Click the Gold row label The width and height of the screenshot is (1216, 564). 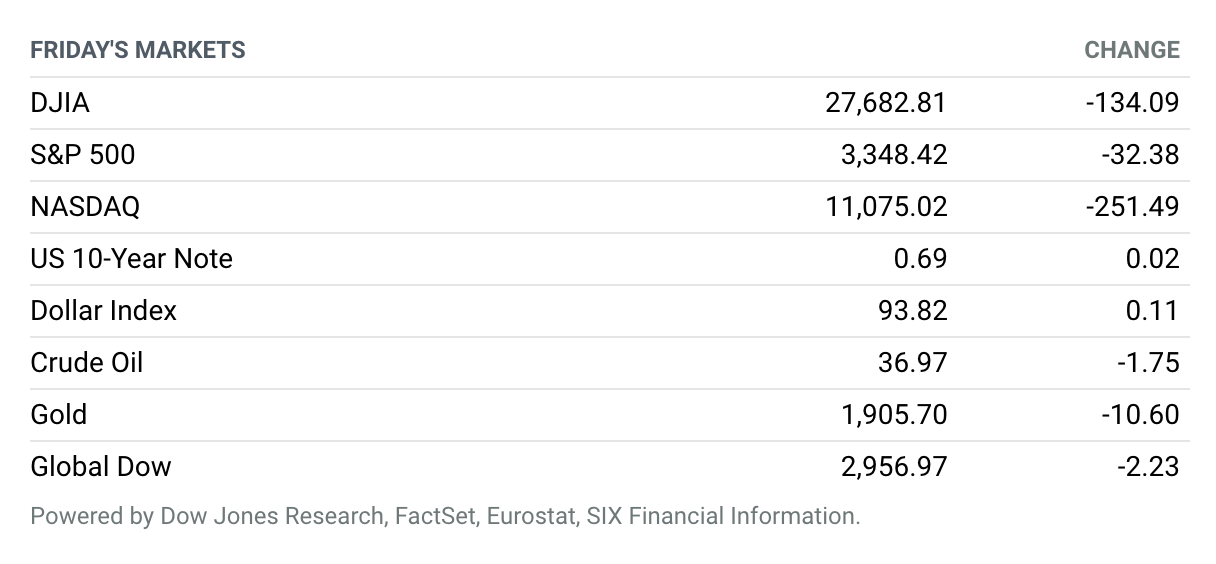click(x=58, y=414)
